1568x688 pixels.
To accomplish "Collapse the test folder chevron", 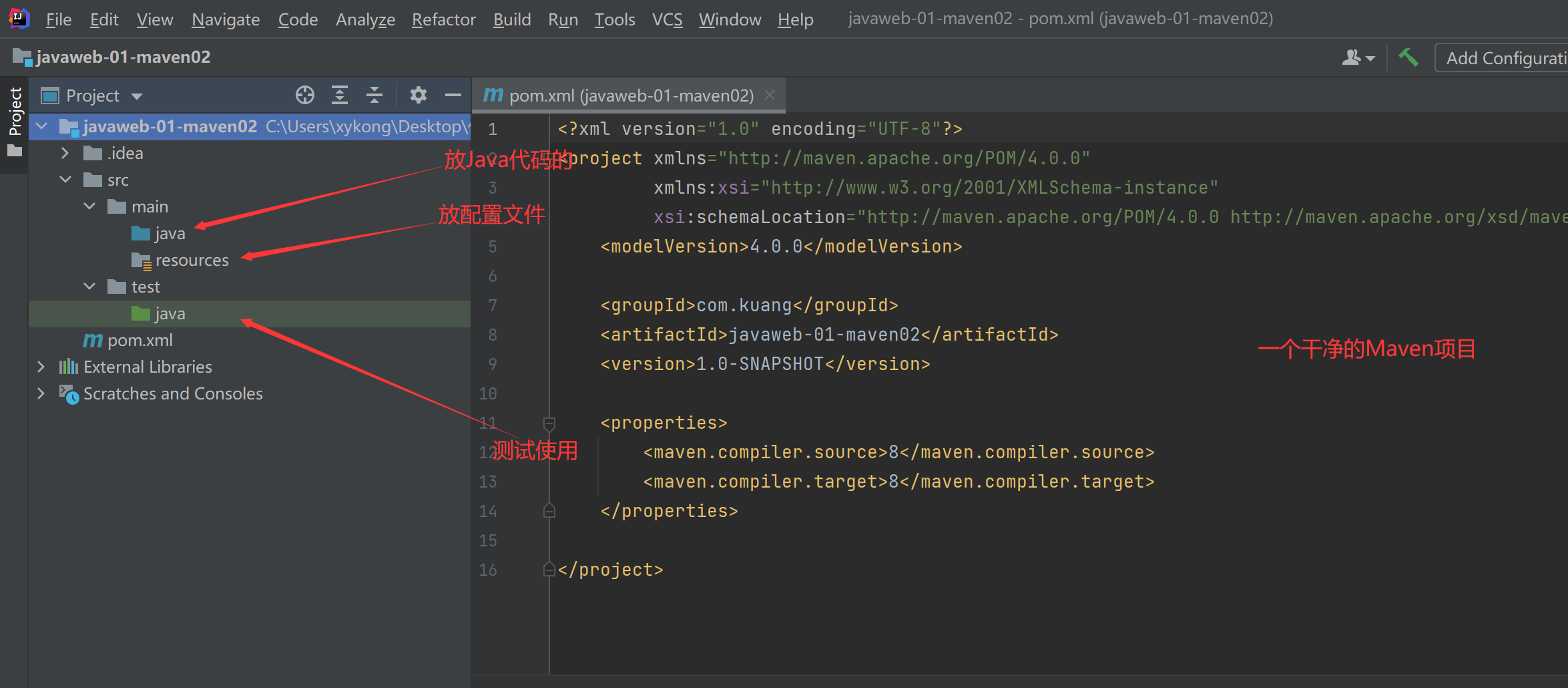I will click(x=89, y=287).
